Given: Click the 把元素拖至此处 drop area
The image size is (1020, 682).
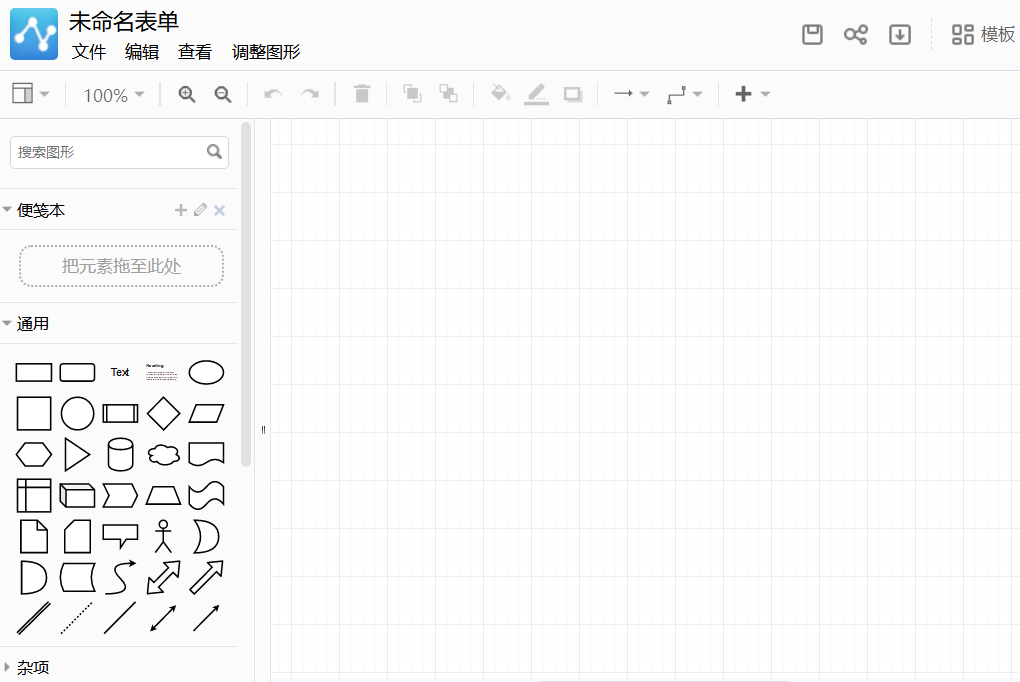Looking at the screenshot, I should [122, 266].
